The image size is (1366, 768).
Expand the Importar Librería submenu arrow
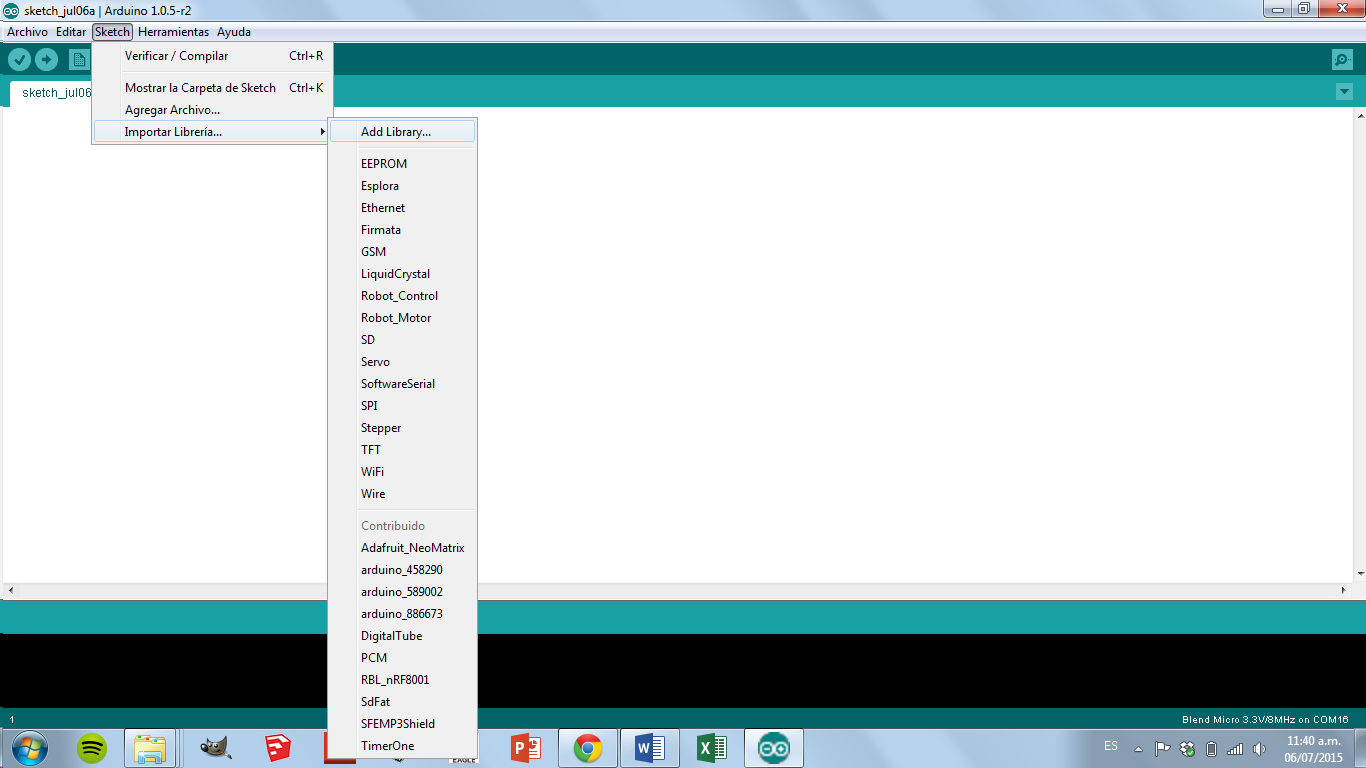click(x=322, y=132)
